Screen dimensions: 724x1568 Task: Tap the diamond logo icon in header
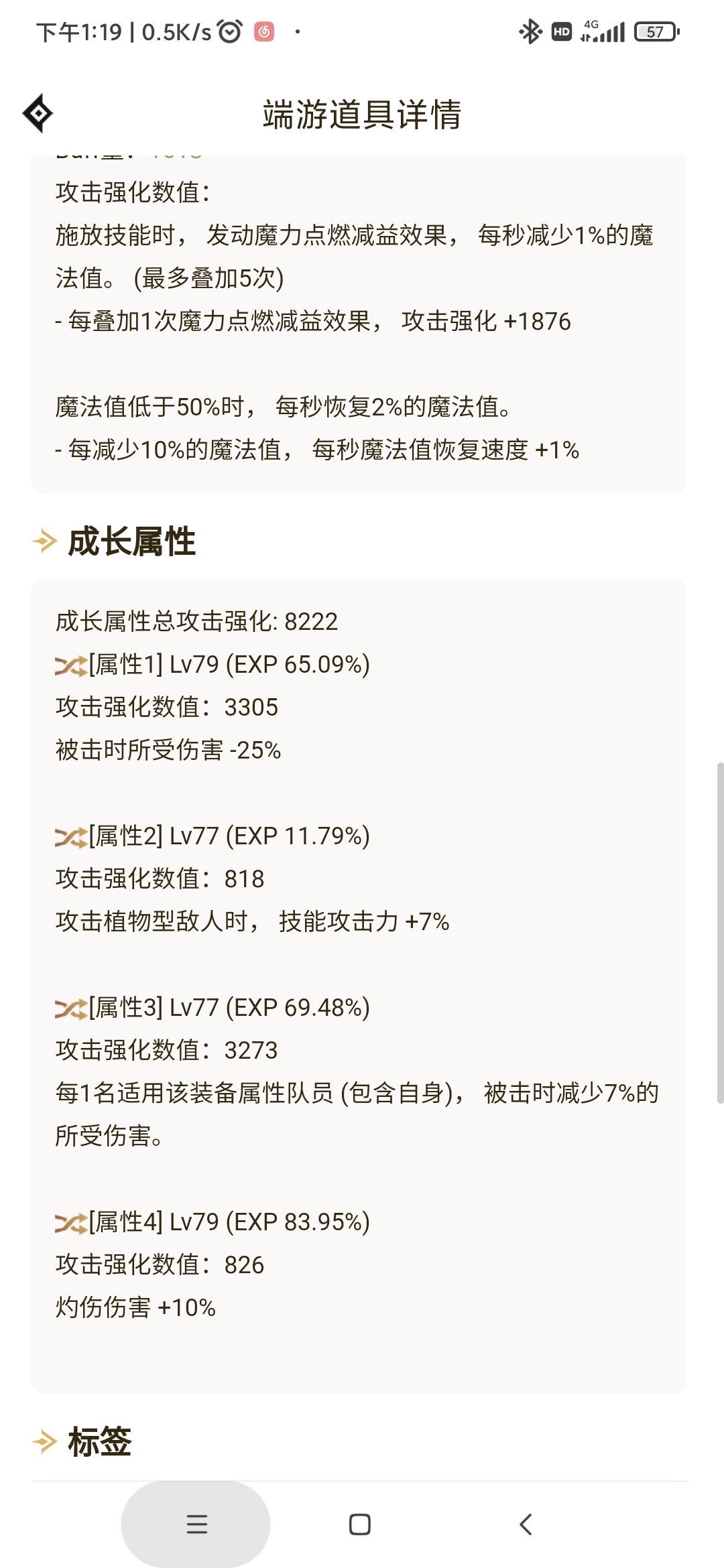38,113
